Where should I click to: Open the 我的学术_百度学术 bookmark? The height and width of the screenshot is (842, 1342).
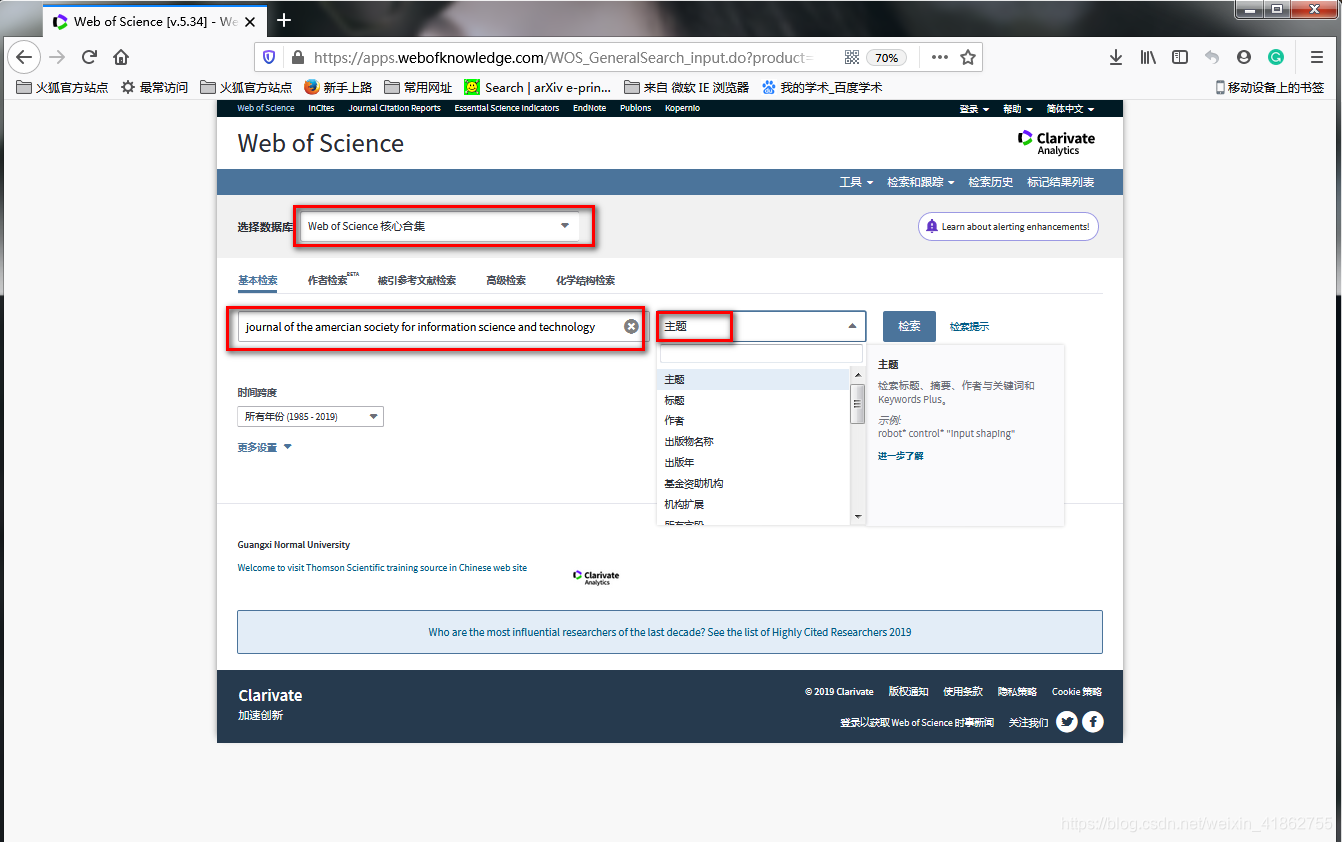click(822, 87)
